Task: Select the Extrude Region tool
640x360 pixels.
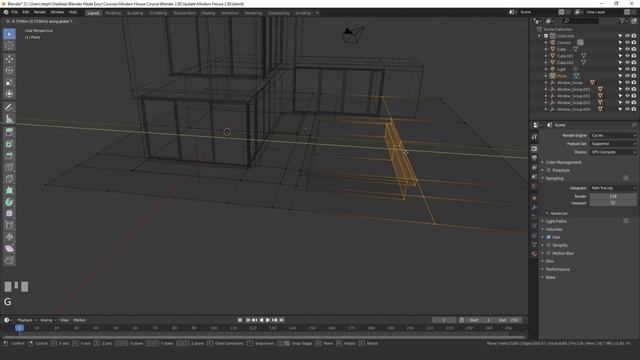Action: 9,132
